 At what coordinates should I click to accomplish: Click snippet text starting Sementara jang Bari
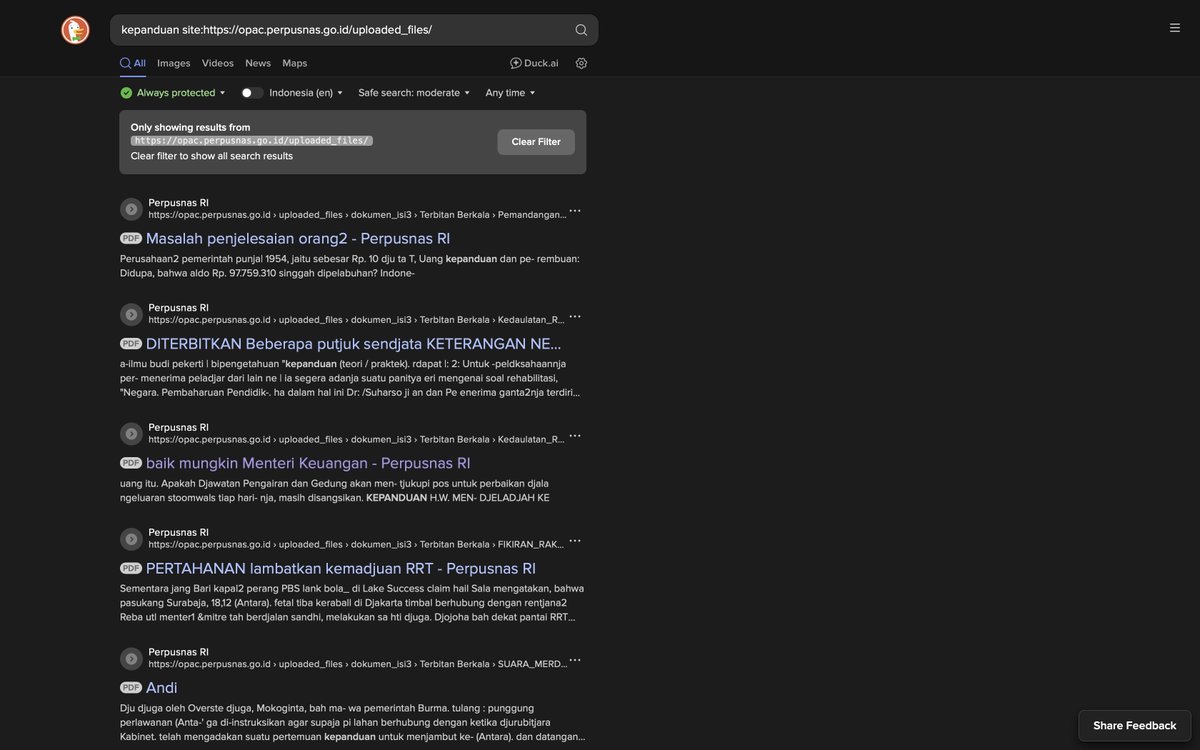(x=352, y=603)
